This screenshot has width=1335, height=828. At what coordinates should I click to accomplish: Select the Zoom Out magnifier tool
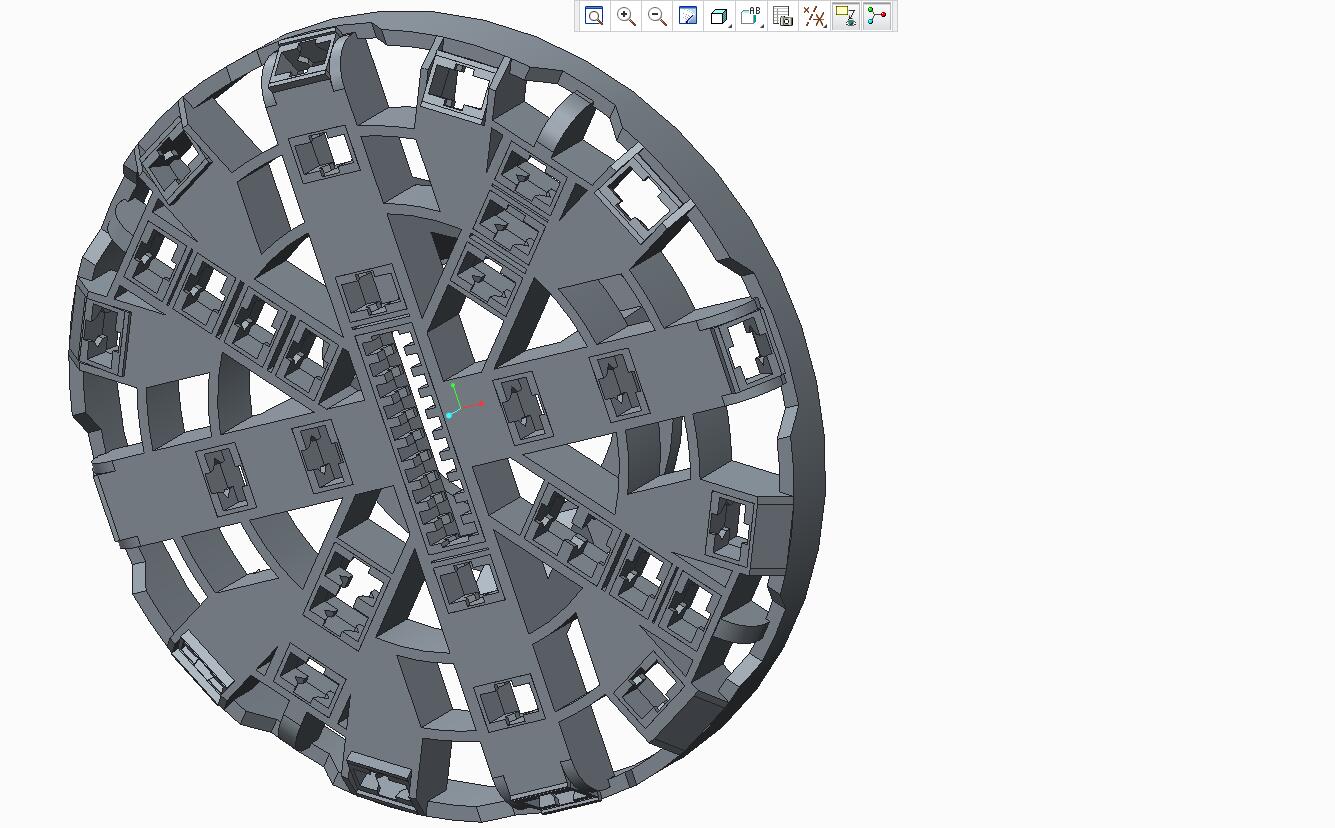click(x=657, y=16)
